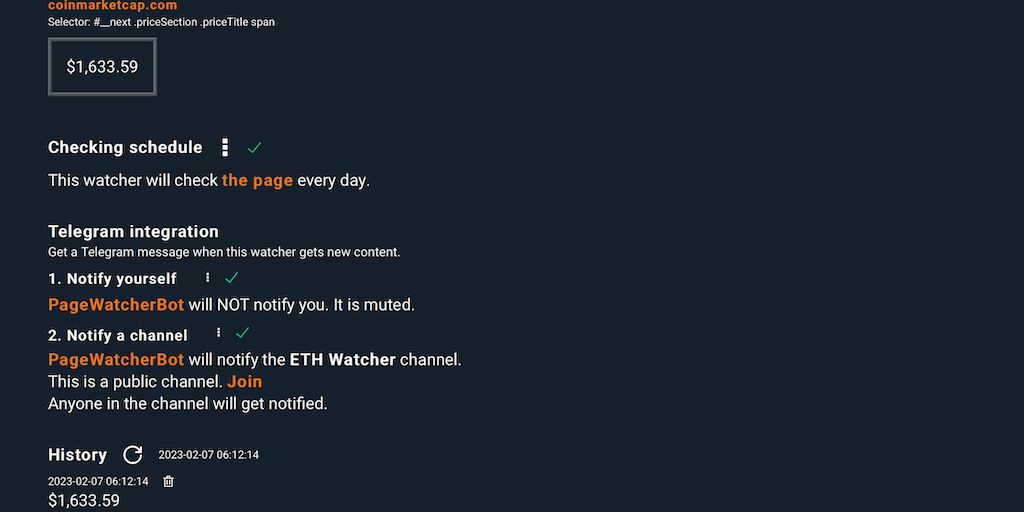Click the $1,633.59 watched value box
The width and height of the screenshot is (1024, 512).
(102, 67)
